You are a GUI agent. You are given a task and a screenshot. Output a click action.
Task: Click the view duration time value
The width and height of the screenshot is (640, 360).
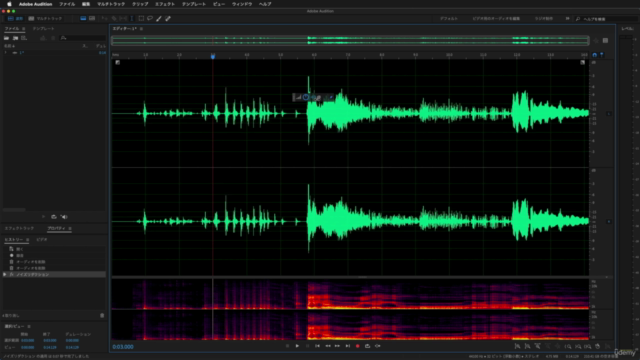pyautogui.click(x=72, y=347)
